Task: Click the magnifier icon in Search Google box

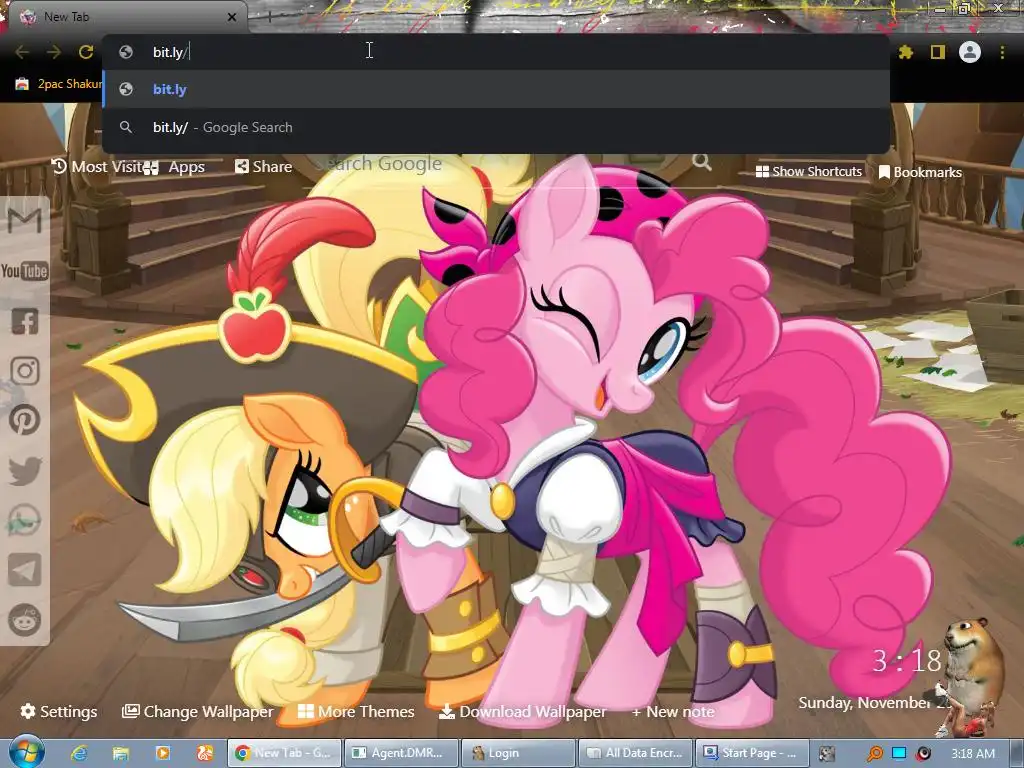Action: (x=702, y=161)
